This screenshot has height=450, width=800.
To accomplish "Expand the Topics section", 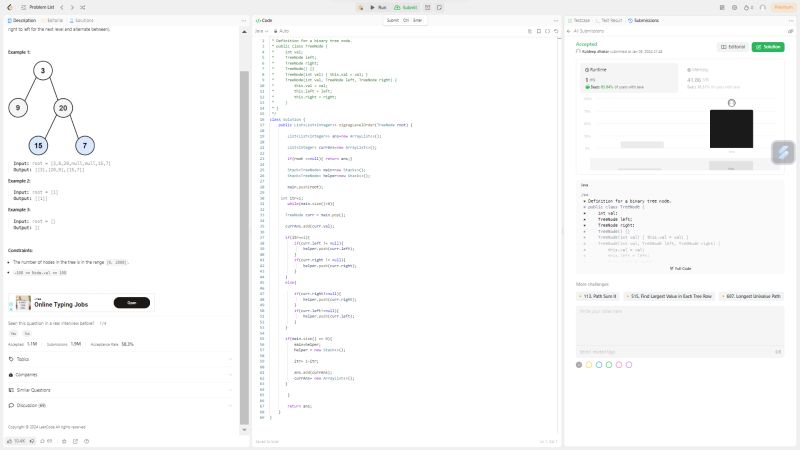I will (120, 359).
